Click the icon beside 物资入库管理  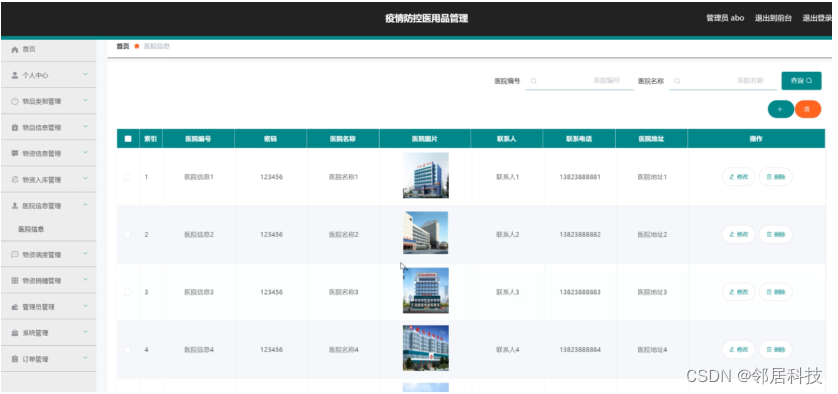tap(15, 180)
